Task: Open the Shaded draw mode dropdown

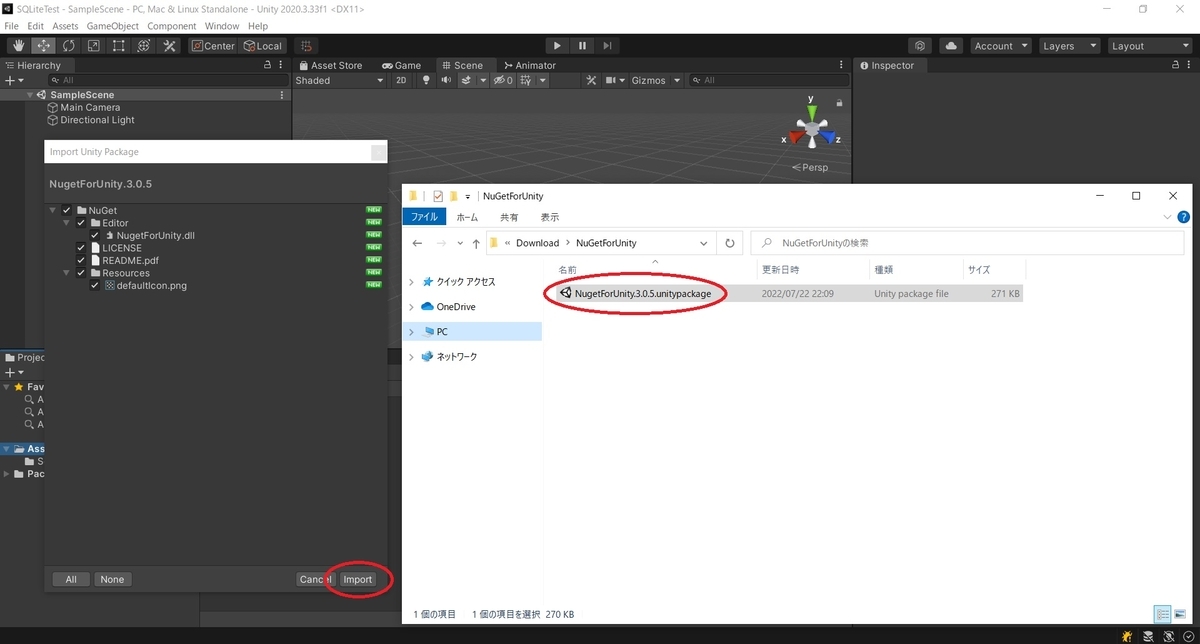Action: (x=338, y=80)
